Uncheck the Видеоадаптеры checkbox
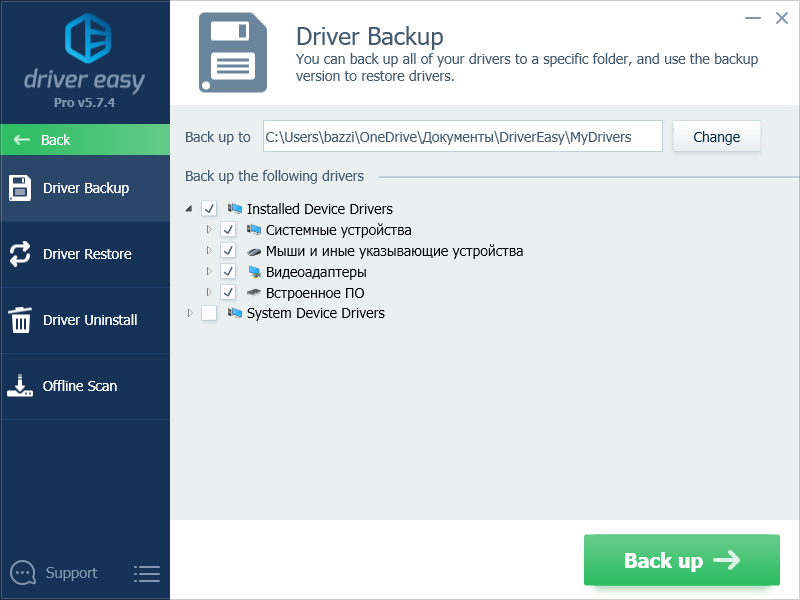This screenshot has height=600, width=800. [x=228, y=272]
